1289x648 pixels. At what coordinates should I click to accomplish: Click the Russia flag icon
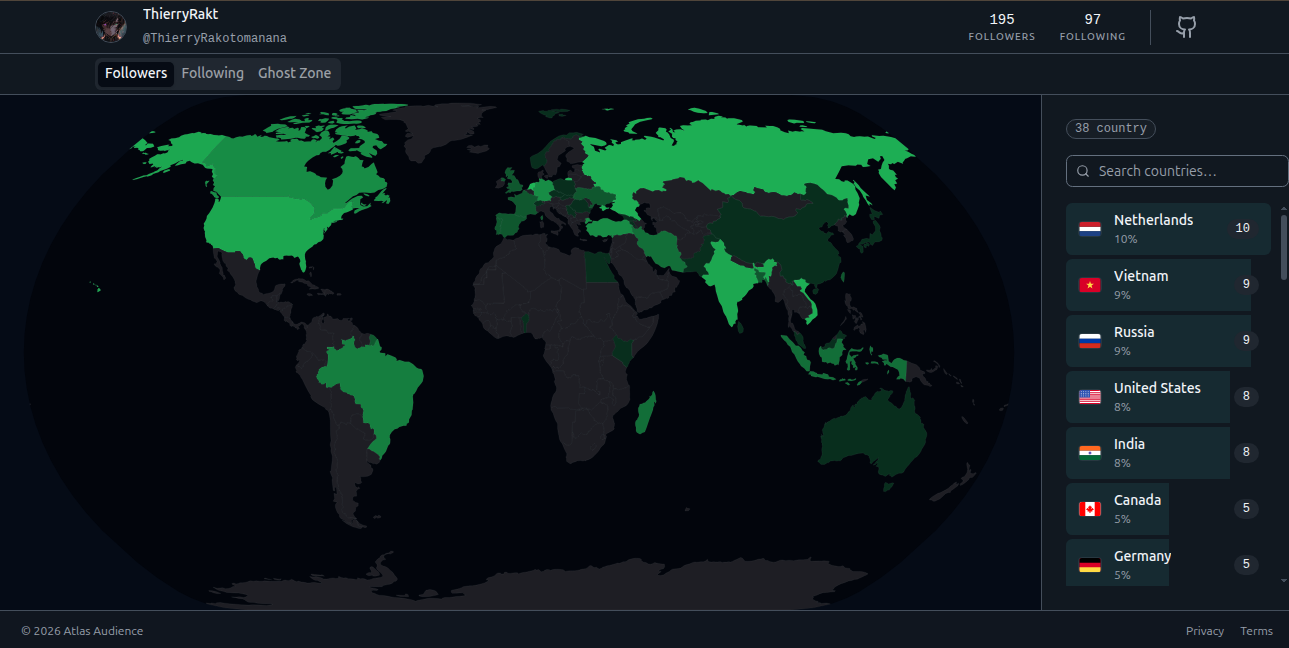coord(1090,341)
